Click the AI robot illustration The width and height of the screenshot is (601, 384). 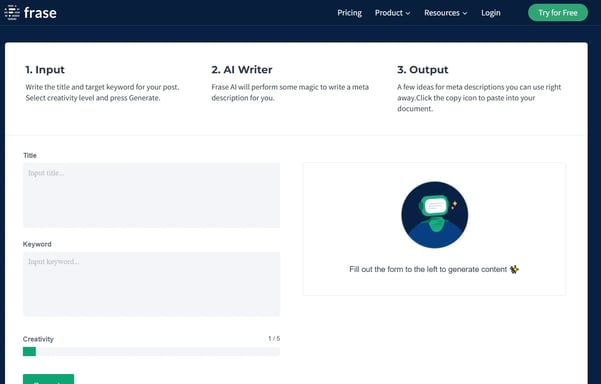tap(434, 215)
